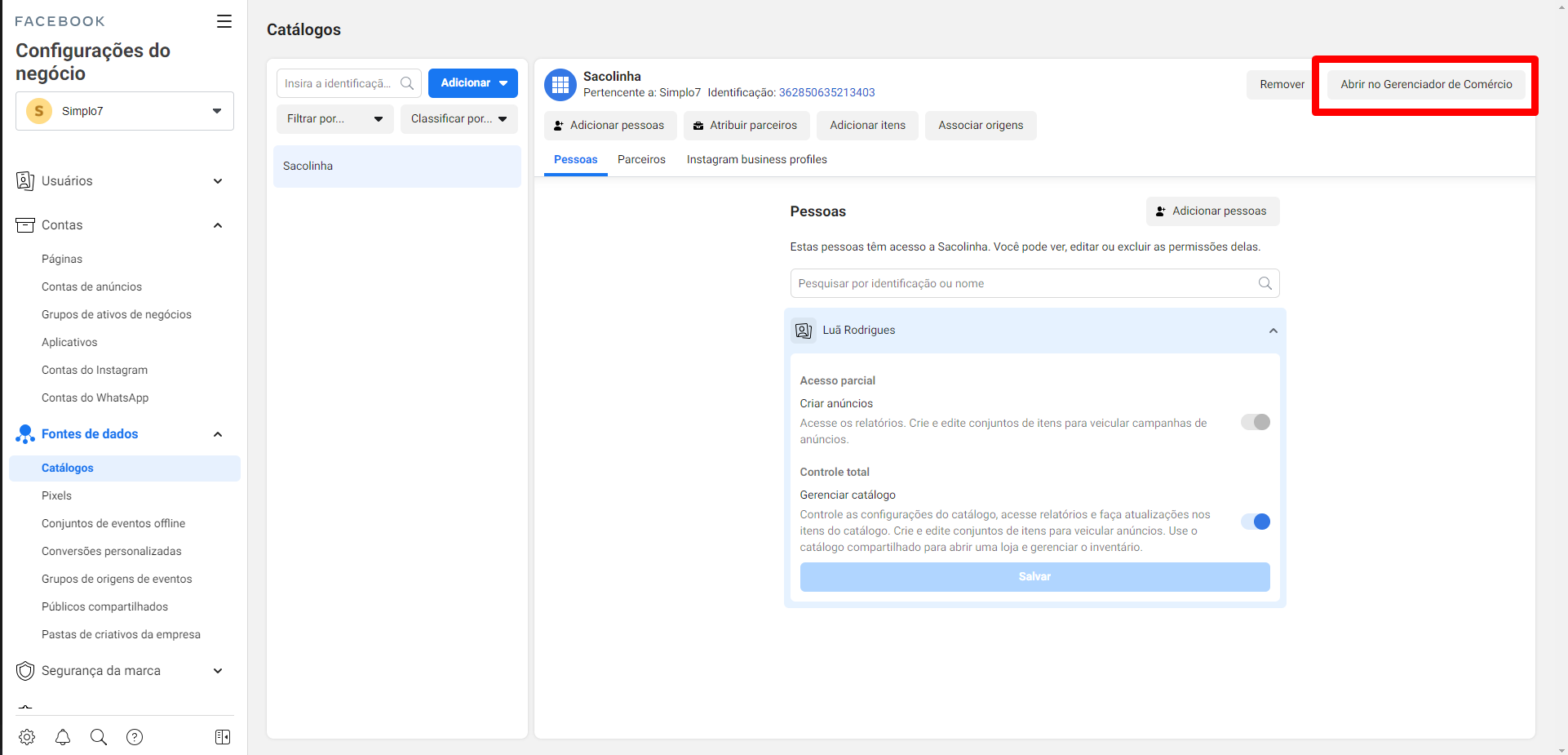
Task: Open Pastas de criativos da empresa
Action: [121, 635]
